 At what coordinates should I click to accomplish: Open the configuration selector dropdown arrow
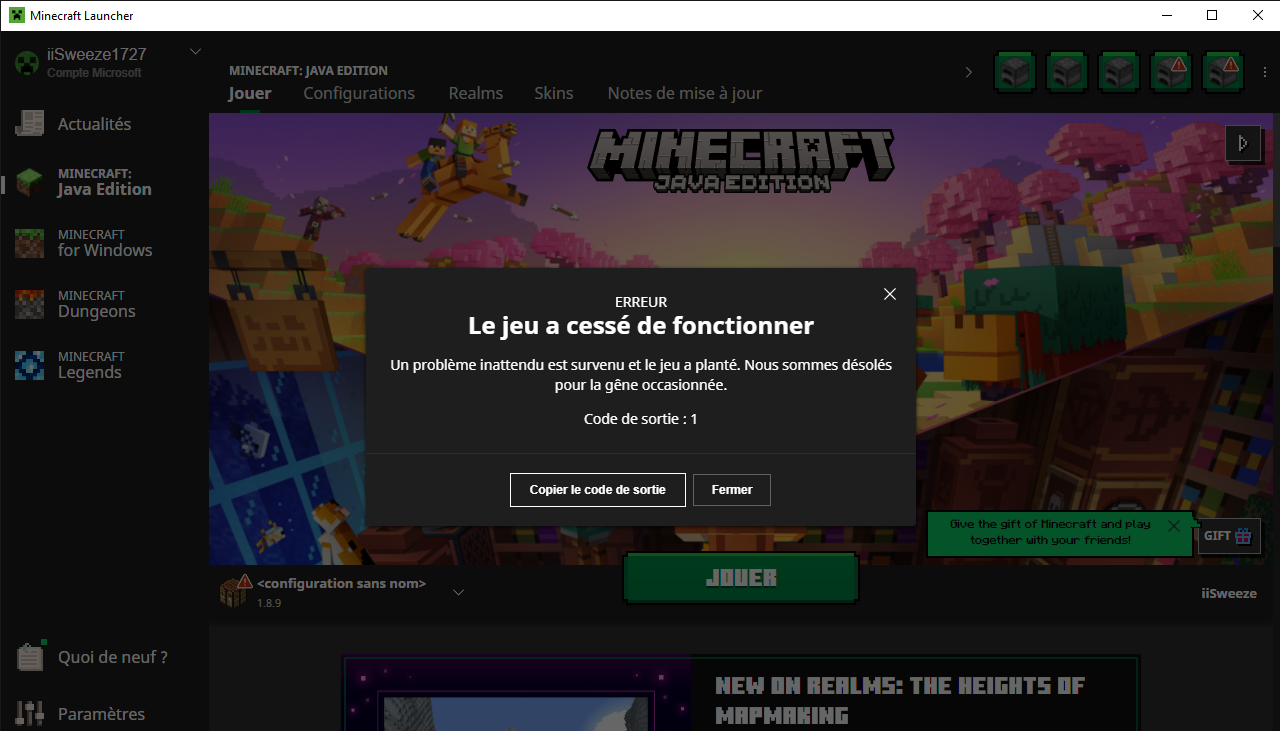(458, 592)
